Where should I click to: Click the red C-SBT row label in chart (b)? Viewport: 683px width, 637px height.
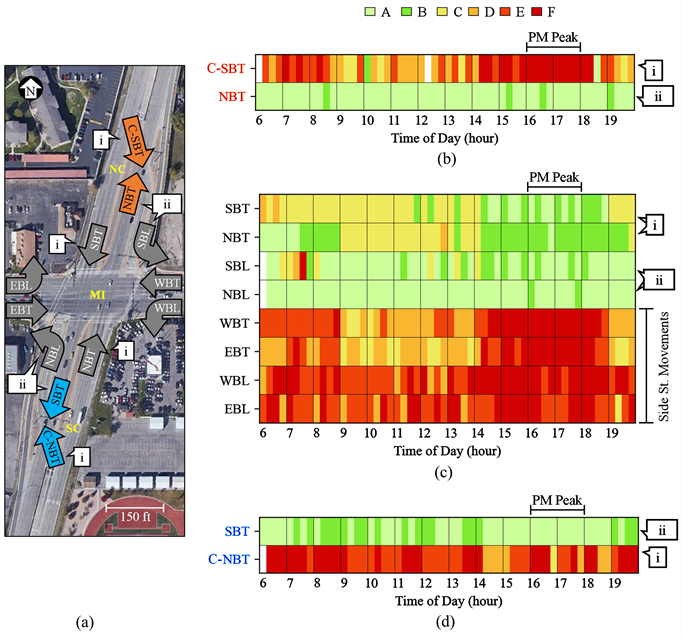coord(226,69)
